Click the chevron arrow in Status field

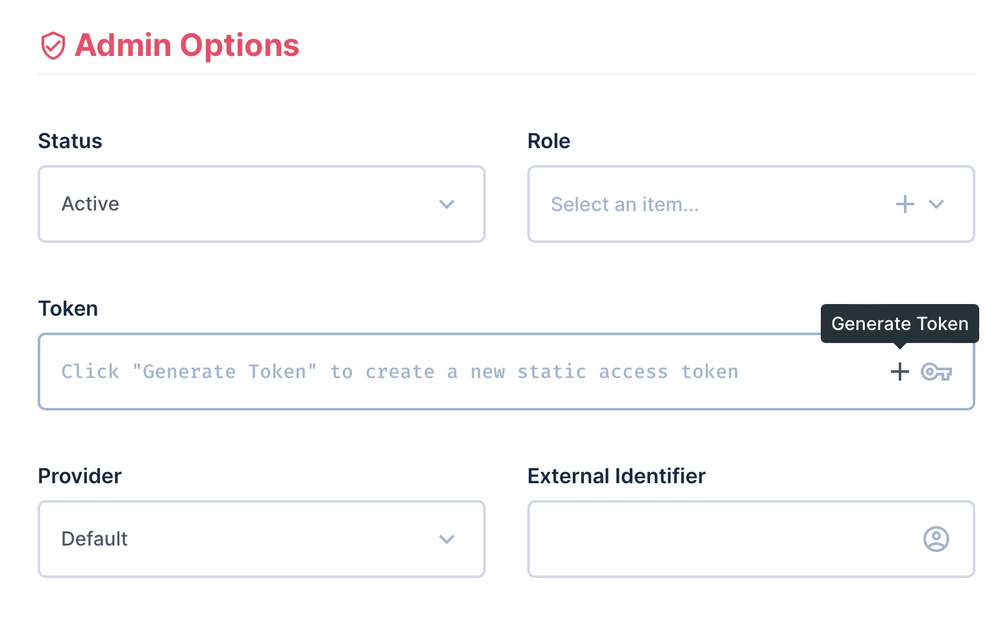[x=447, y=204]
